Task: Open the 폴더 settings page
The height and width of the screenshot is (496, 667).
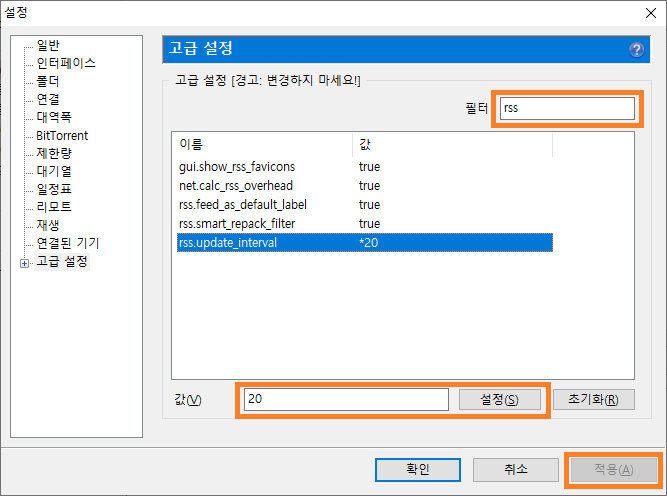Action: [48, 81]
